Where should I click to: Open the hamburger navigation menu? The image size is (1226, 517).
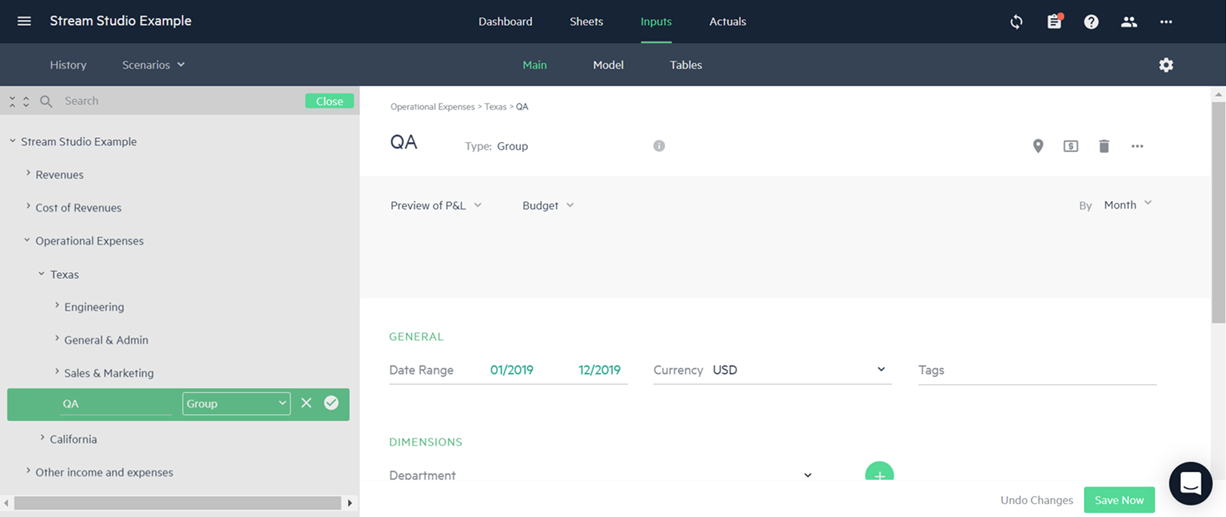(24, 21)
